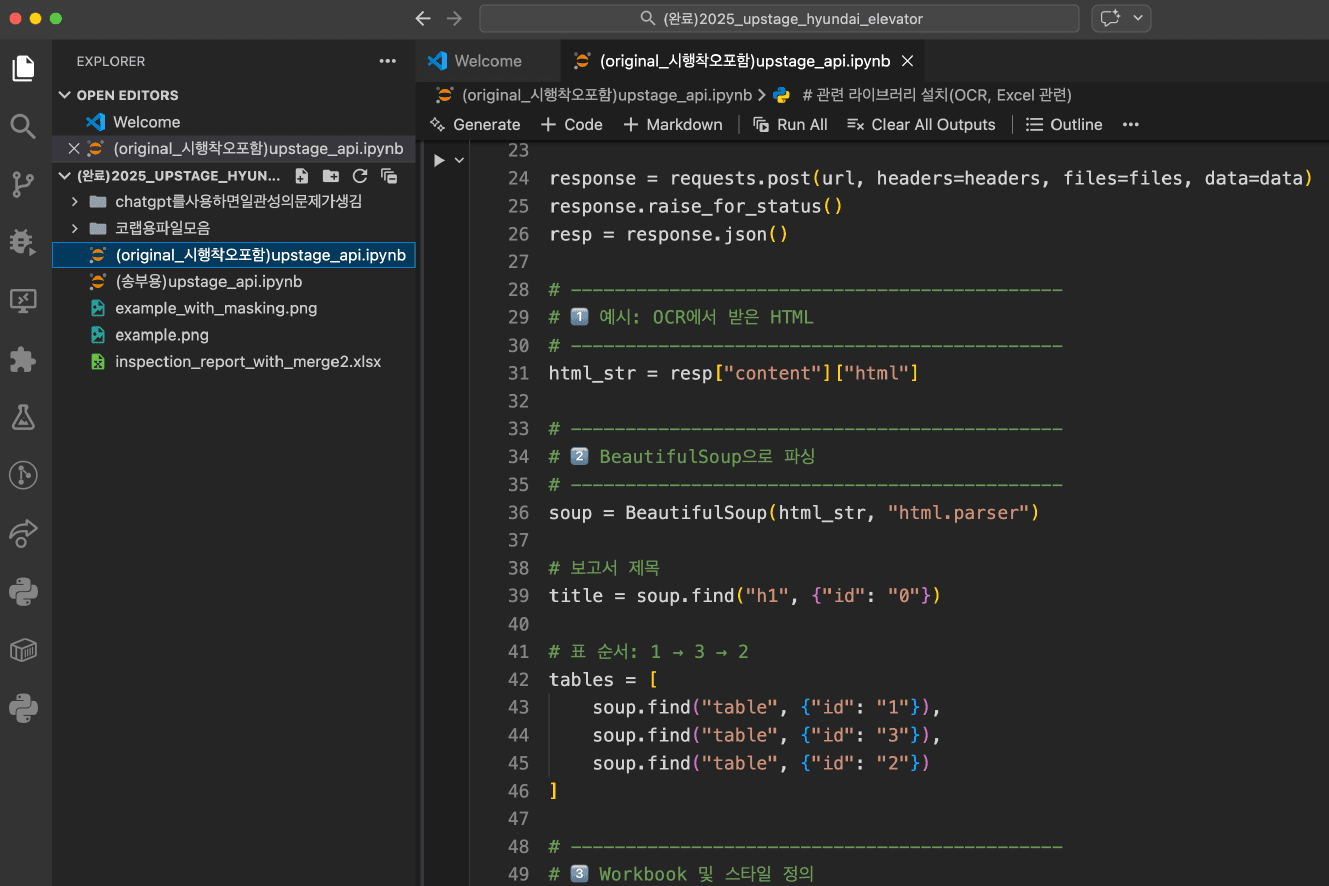Click the command center search field
The width and height of the screenshot is (1329, 886).
click(x=779, y=19)
